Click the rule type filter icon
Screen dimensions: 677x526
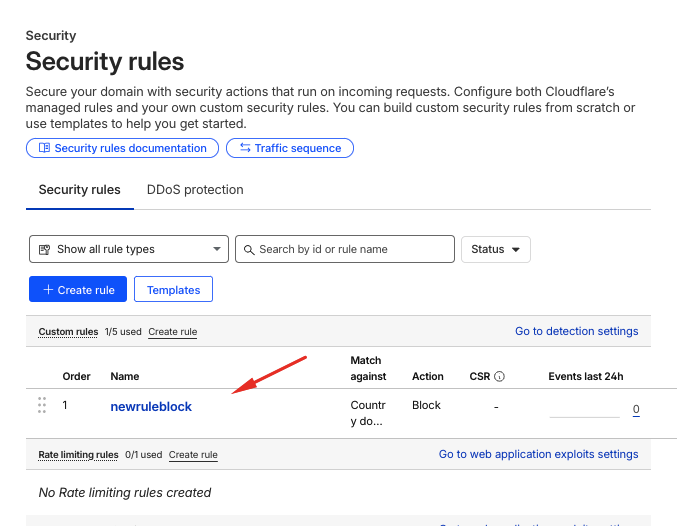click(x=44, y=250)
